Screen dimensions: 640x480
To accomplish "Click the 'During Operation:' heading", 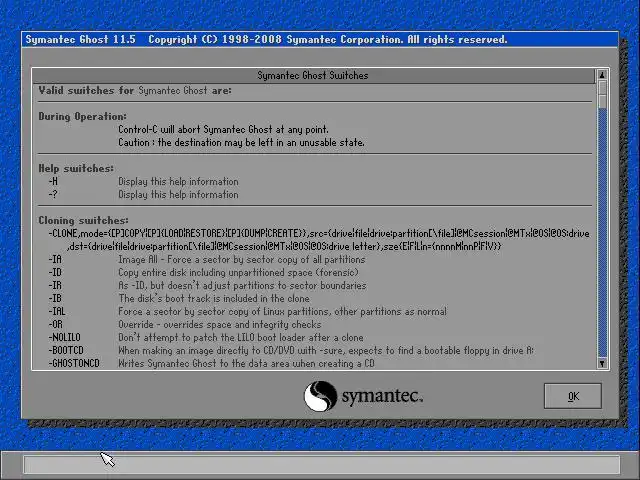I will [82, 117].
